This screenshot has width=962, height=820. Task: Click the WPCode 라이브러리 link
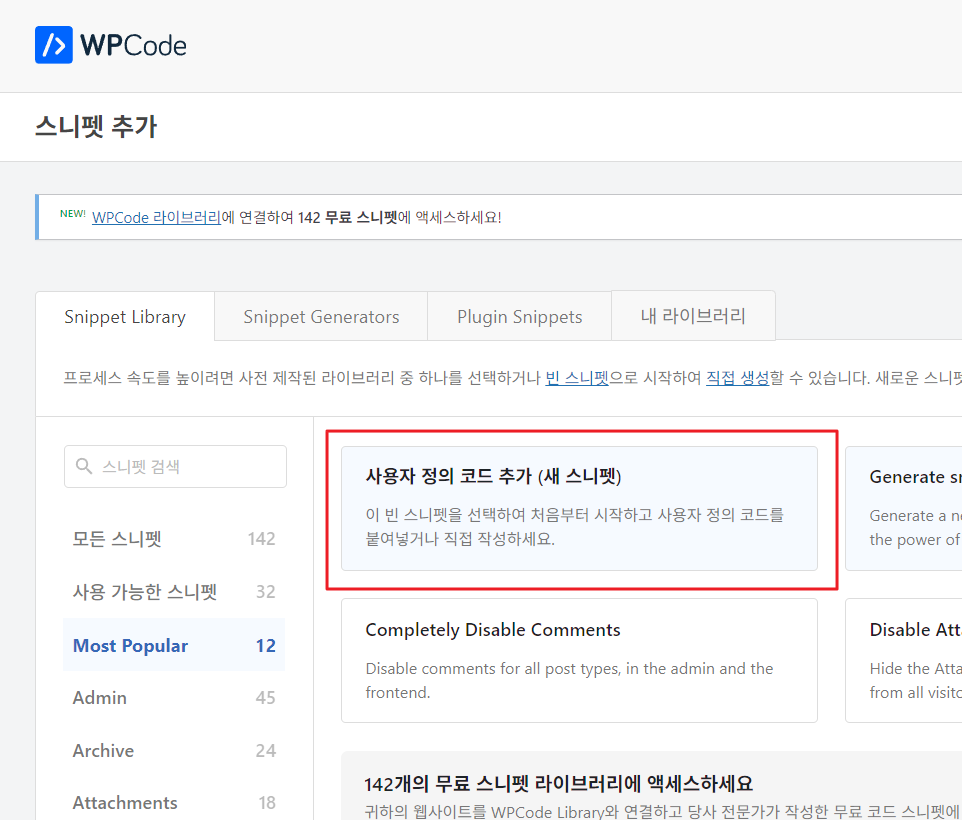pos(156,217)
